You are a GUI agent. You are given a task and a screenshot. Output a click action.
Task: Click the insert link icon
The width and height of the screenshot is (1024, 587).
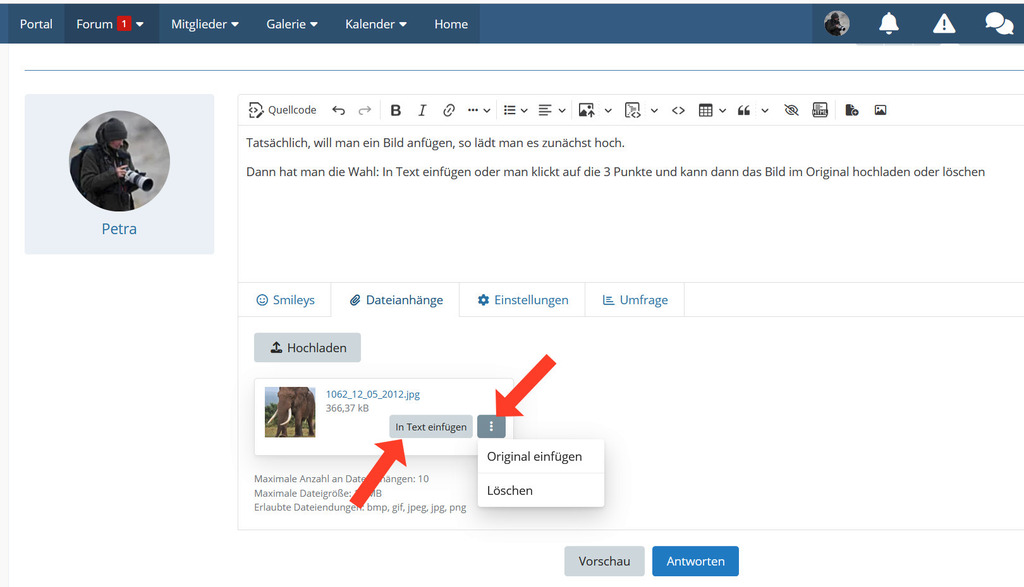449,110
